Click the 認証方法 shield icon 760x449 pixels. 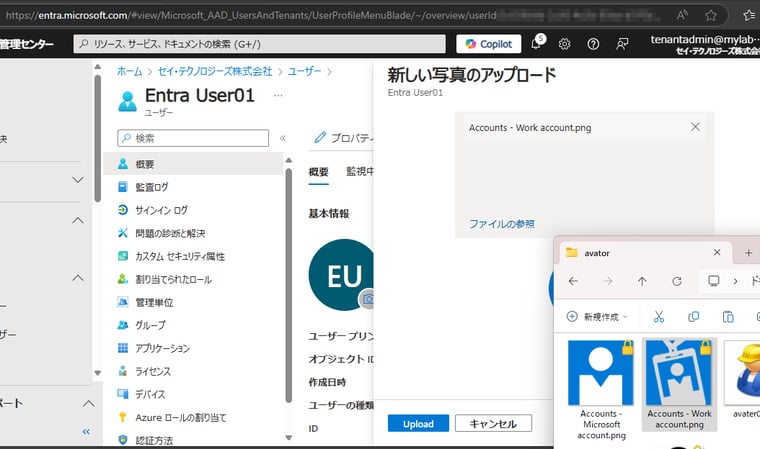(123, 440)
